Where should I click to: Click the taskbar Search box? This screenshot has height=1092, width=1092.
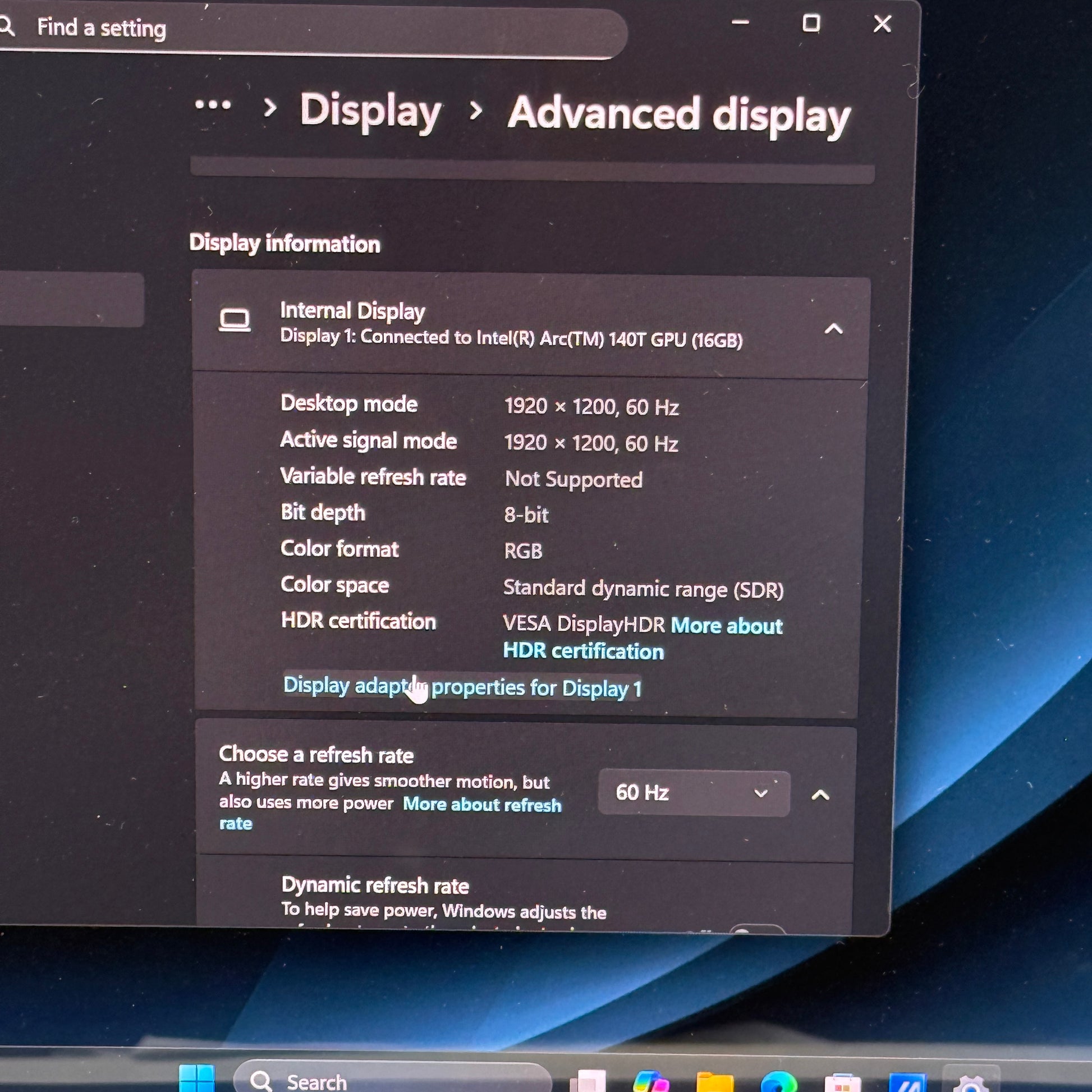point(390,1081)
